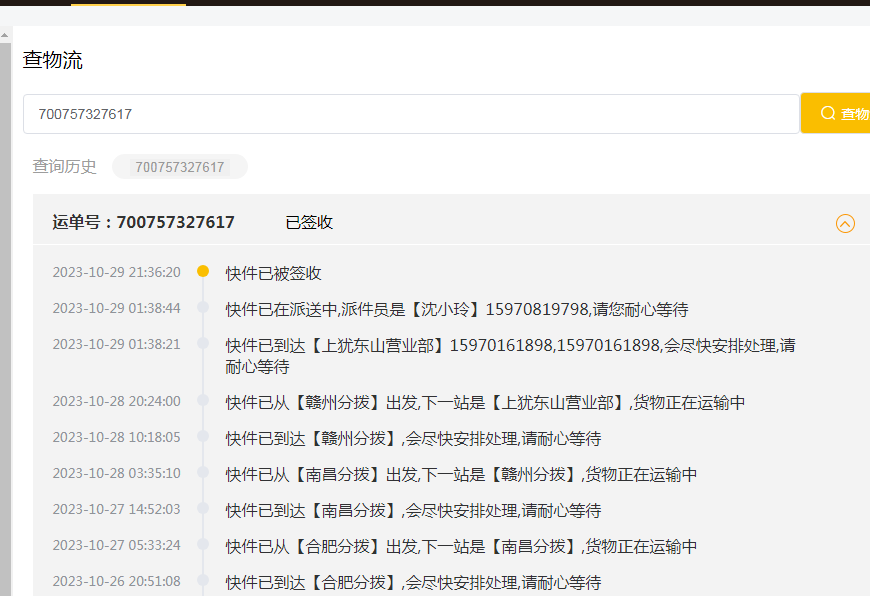Click the yellow 查物流 search button
The height and width of the screenshot is (596, 870).
click(x=836, y=113)
